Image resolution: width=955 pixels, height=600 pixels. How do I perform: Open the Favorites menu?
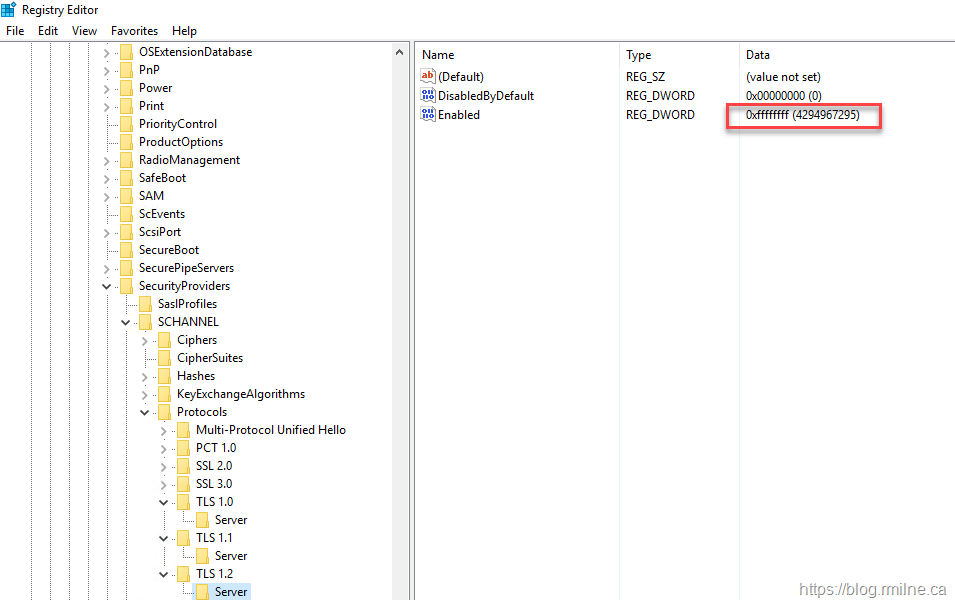(134, 31)
